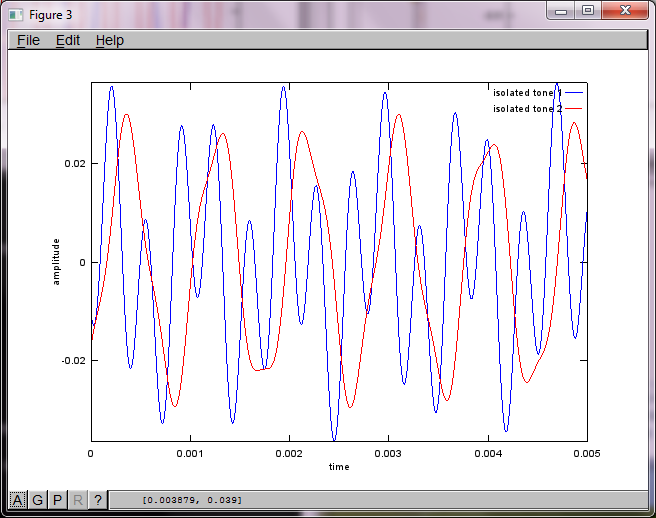The width and height of the screenshot is (656, 518).
Task: Click the 'time' x-axis label
Action: (x=339, y=467)
